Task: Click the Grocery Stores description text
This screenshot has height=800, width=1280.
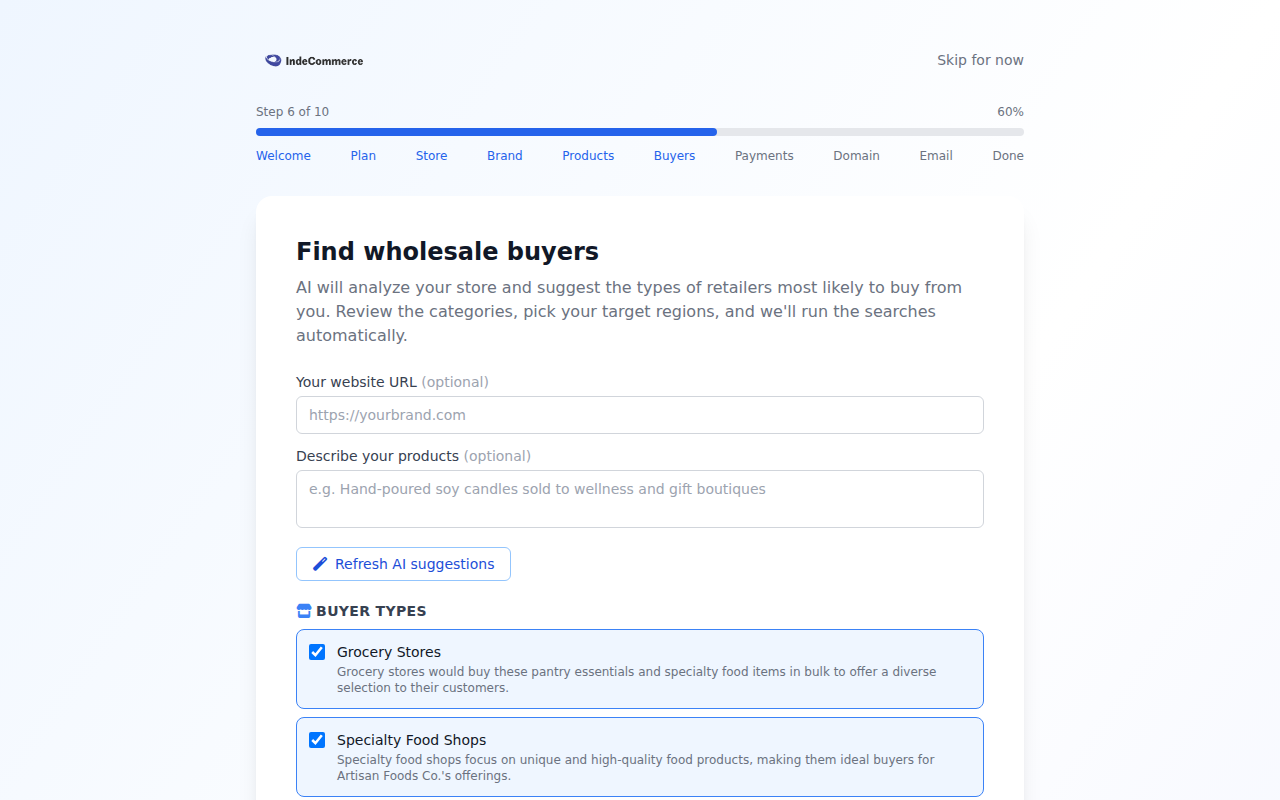Action: [x=637, y=680]
